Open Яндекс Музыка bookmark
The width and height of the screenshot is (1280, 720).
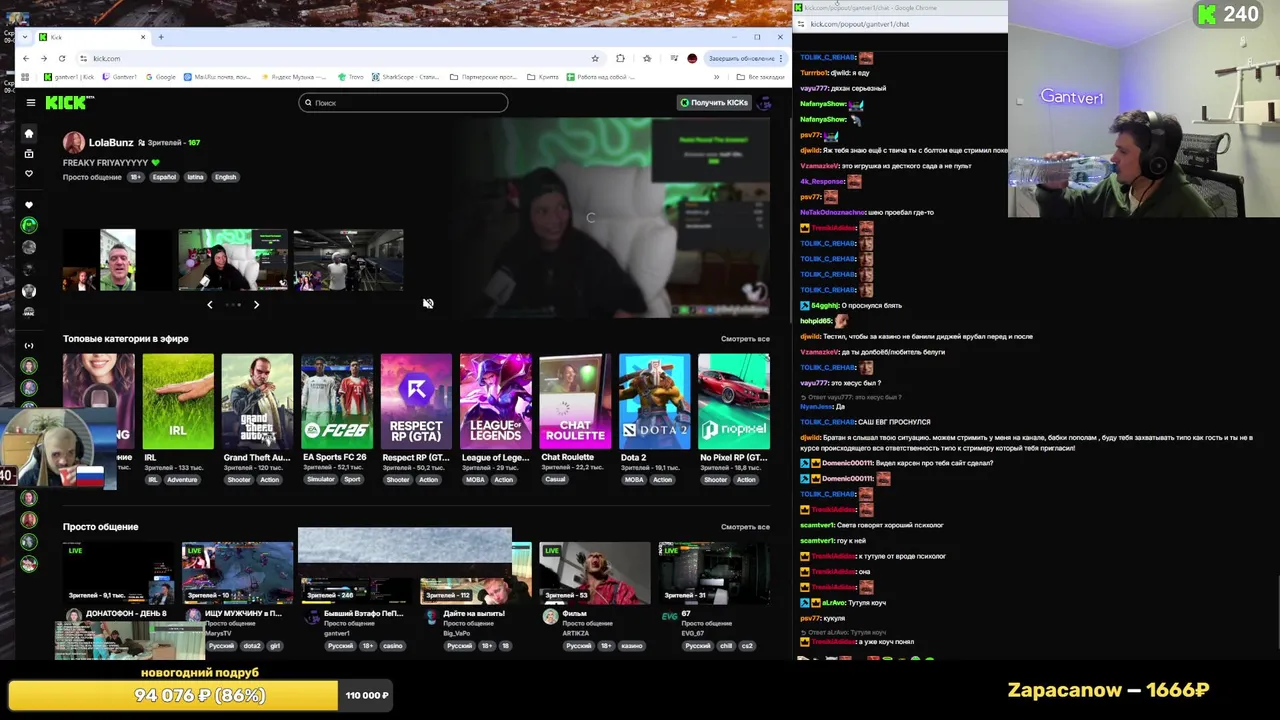point(294,77)
